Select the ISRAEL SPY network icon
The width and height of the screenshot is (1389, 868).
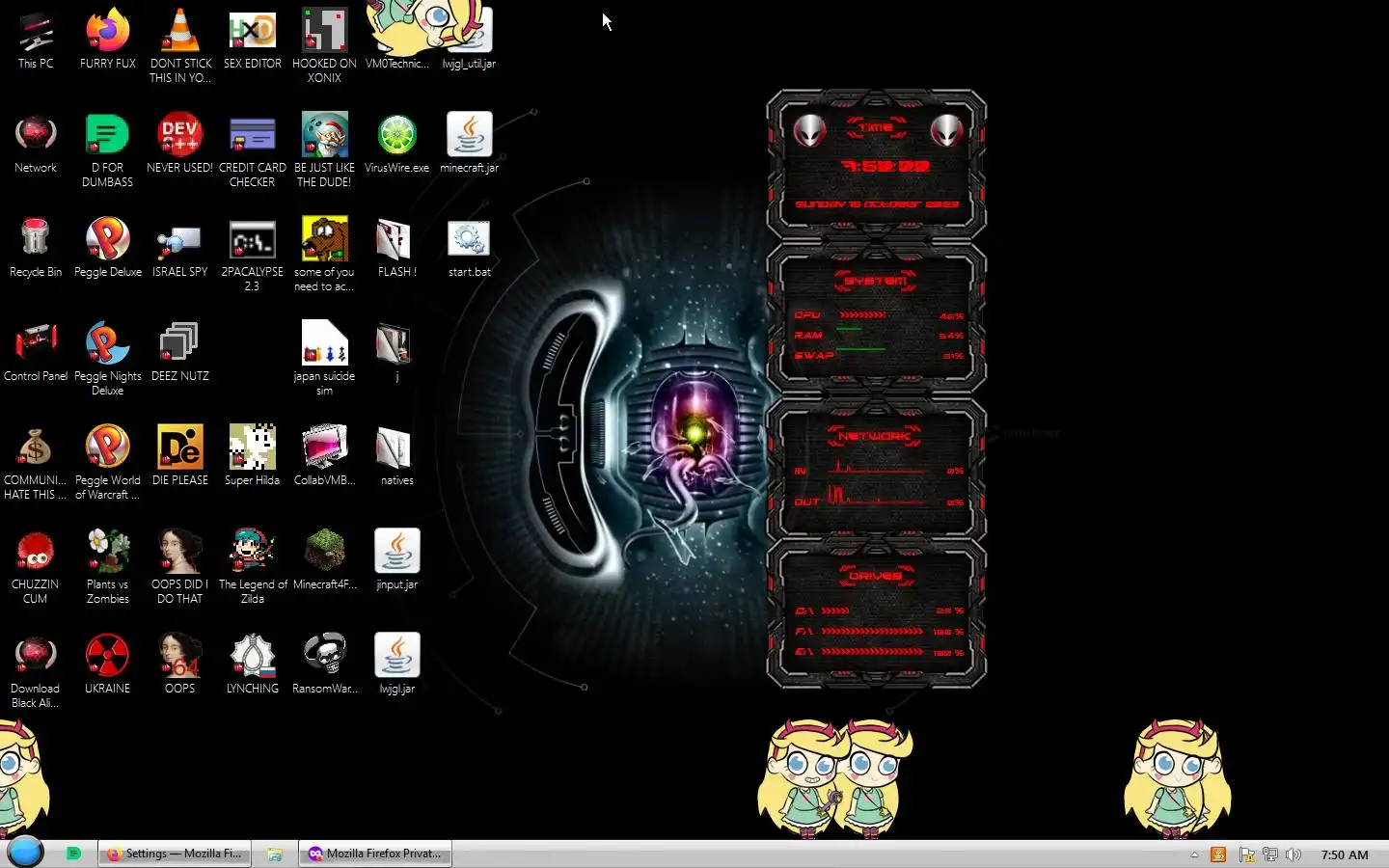click(x=180, y=247)
